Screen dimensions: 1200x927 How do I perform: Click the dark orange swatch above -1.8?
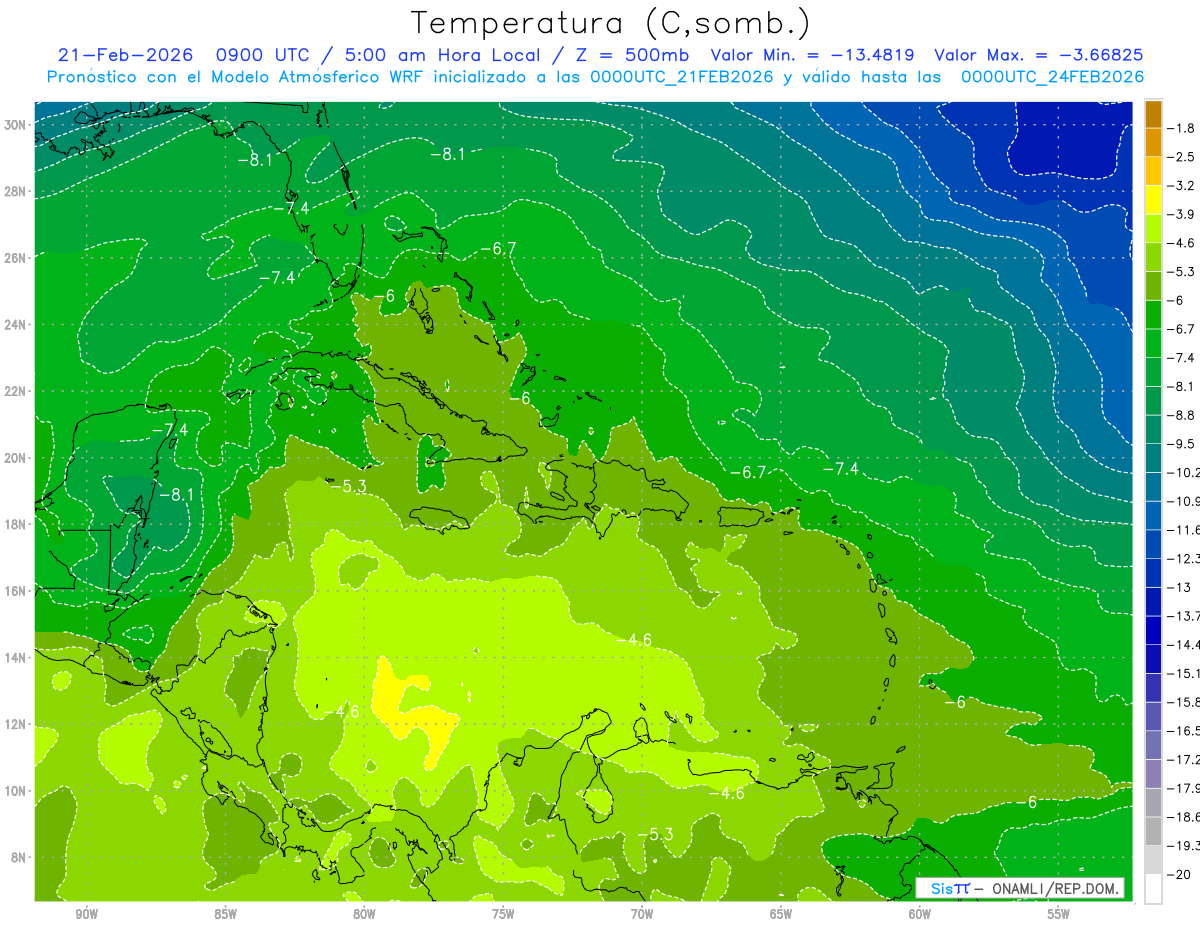click(x=1153, y=114)
